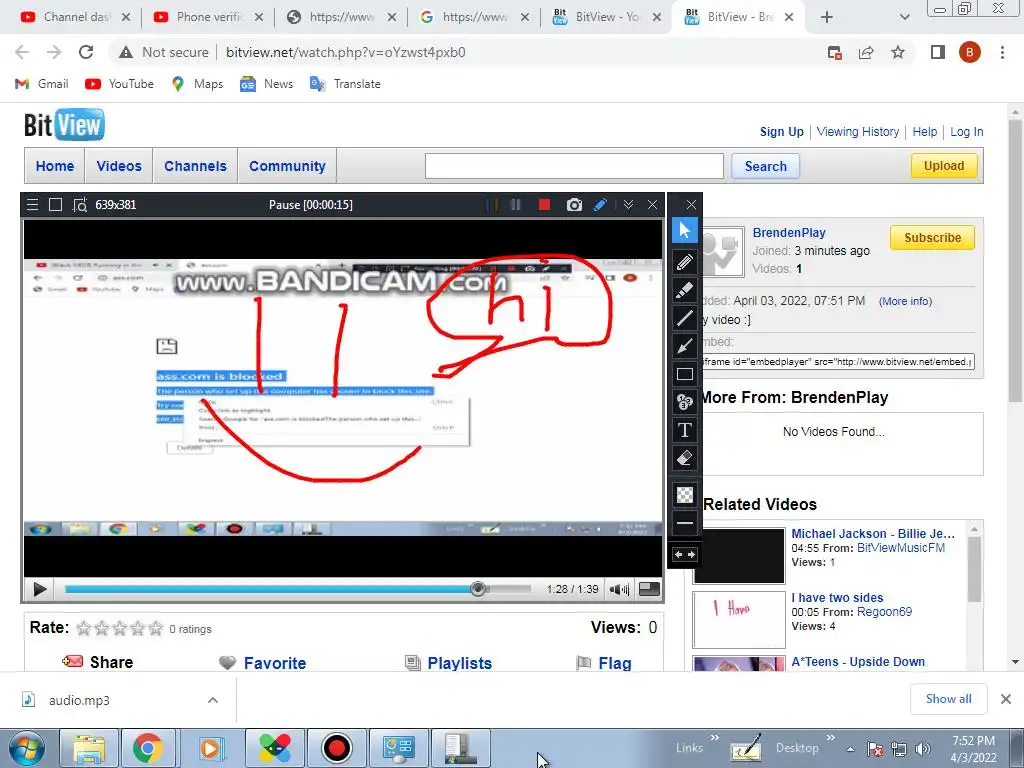Select the Bandicam line drawing tool
1024x768 pixels.
(x=684, y=319)
